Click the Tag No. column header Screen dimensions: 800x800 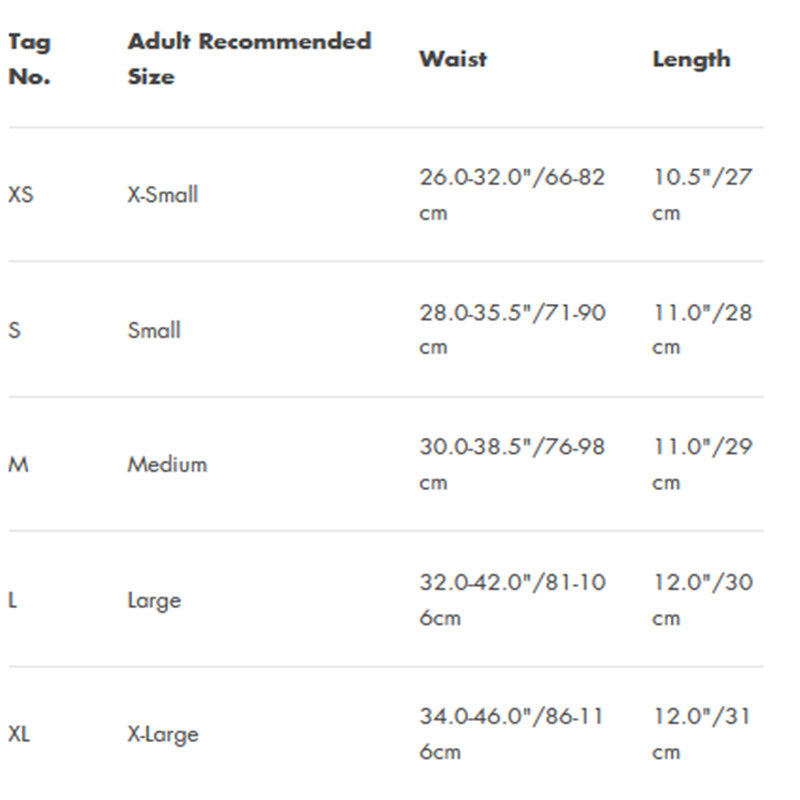(x=30, y=59)
